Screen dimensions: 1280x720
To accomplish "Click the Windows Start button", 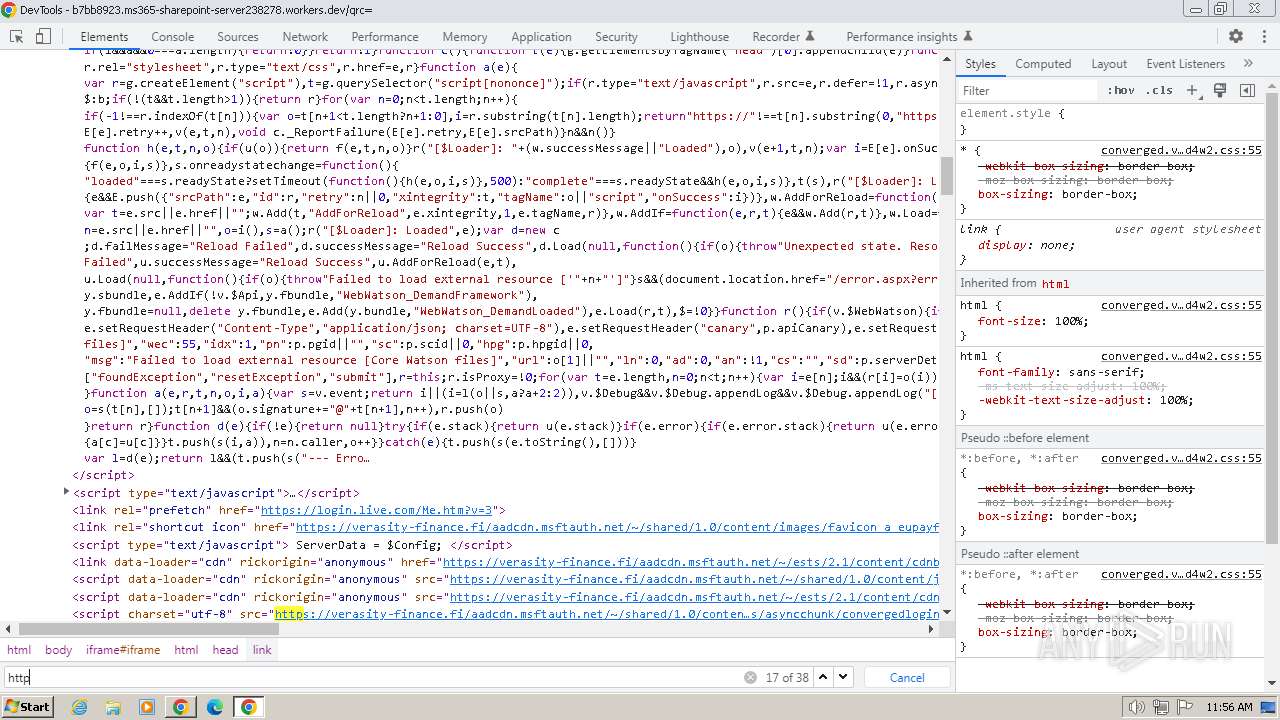I will click(x=27, y=707).
